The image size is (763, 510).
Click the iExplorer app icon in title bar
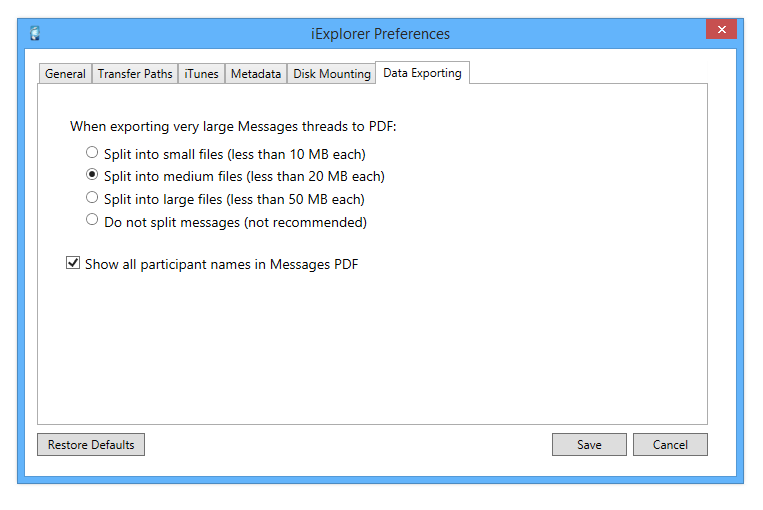tap(35, 34)
